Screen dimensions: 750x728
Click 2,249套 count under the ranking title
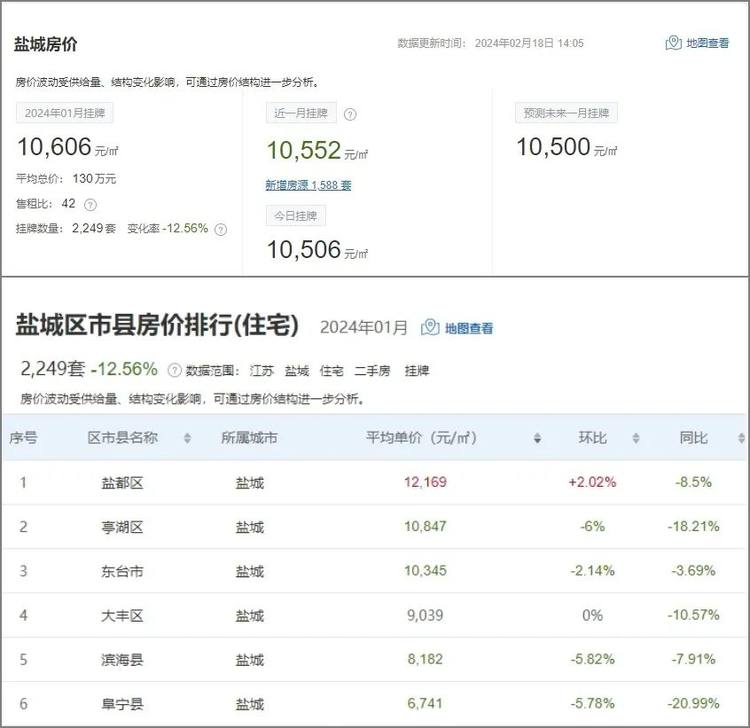pyautogui.click(x=53, y=369)
